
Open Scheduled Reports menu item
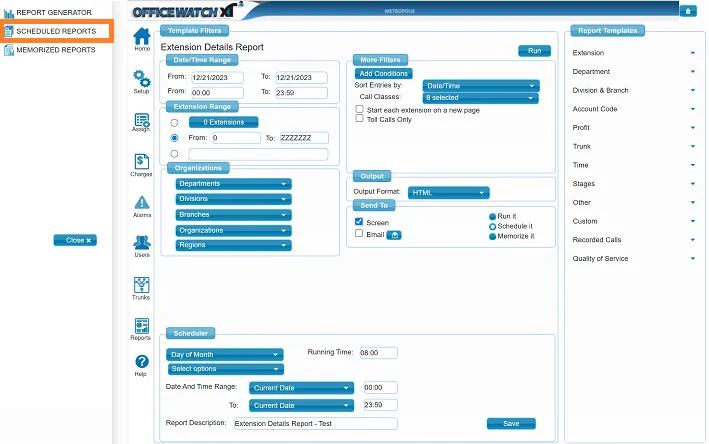56,31
